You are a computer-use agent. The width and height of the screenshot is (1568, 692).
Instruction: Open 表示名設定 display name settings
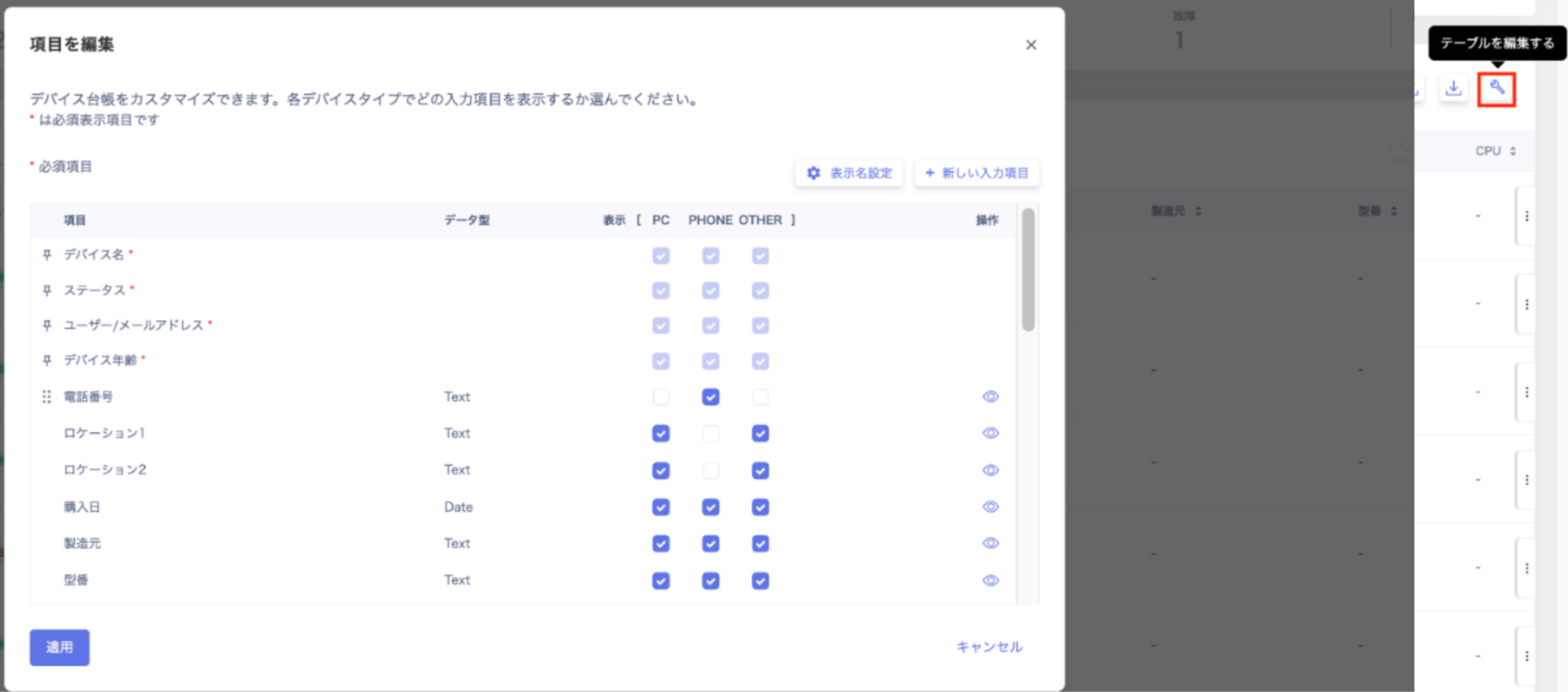(849, 173)
